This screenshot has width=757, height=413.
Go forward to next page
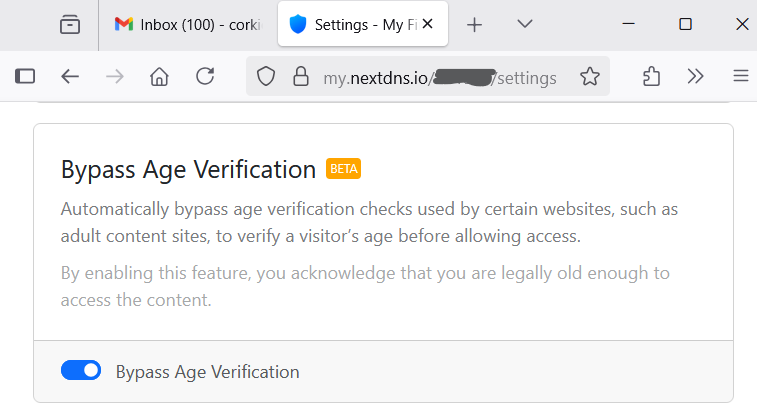[114, 76]
